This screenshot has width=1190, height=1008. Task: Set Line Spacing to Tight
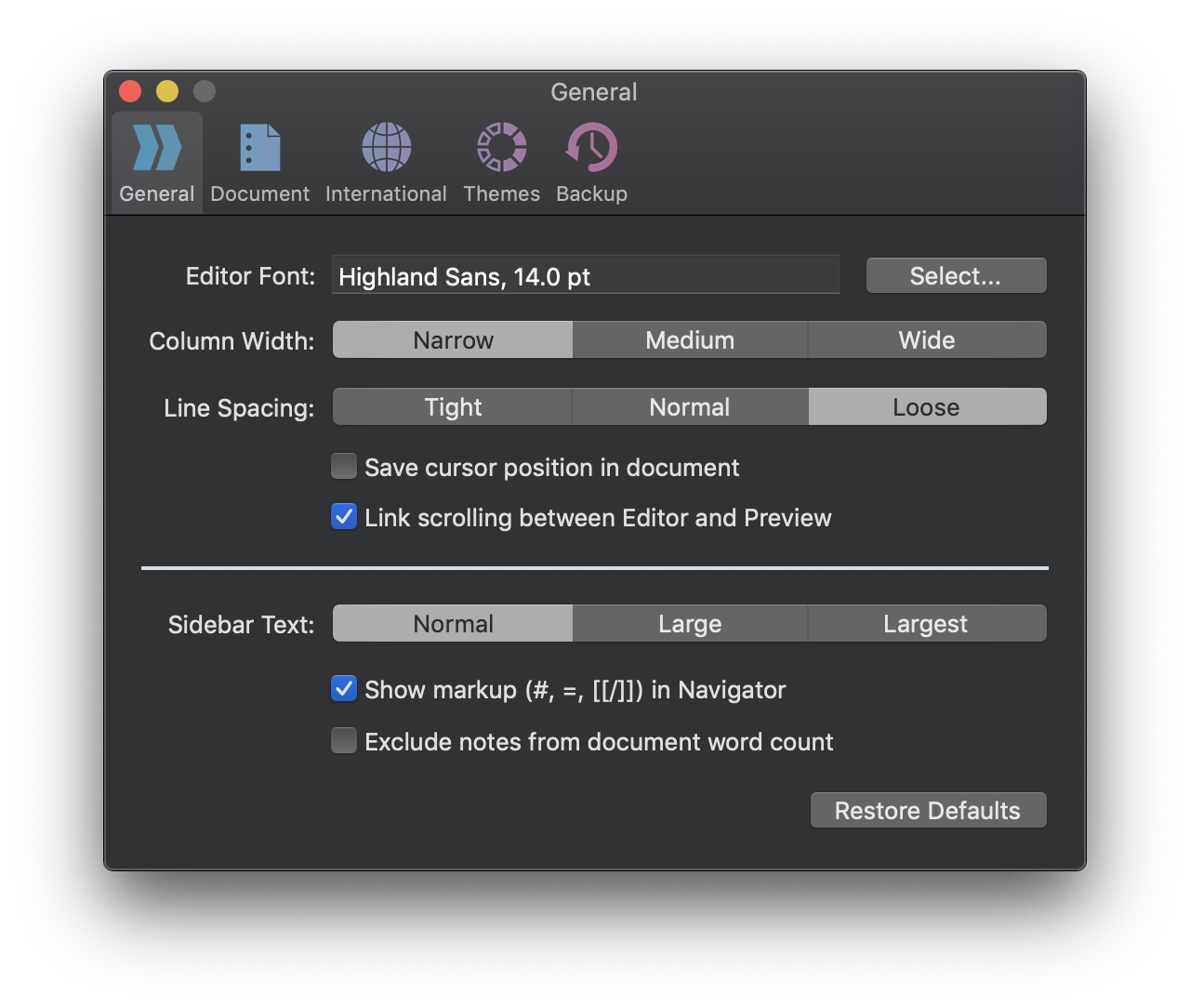[453, 407]
